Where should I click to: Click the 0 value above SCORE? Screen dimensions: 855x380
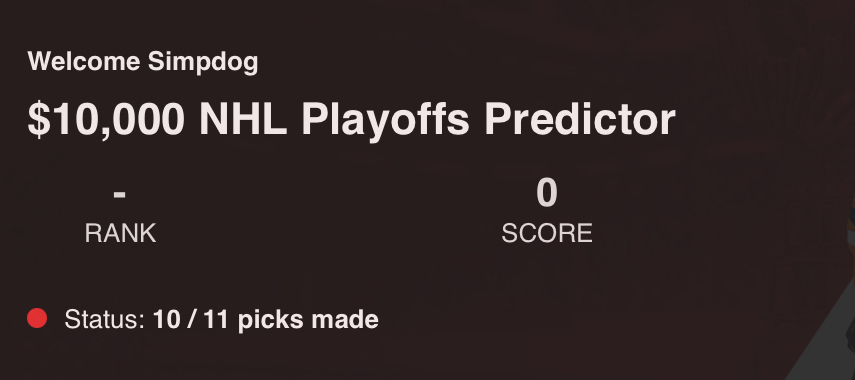[546, 193]
